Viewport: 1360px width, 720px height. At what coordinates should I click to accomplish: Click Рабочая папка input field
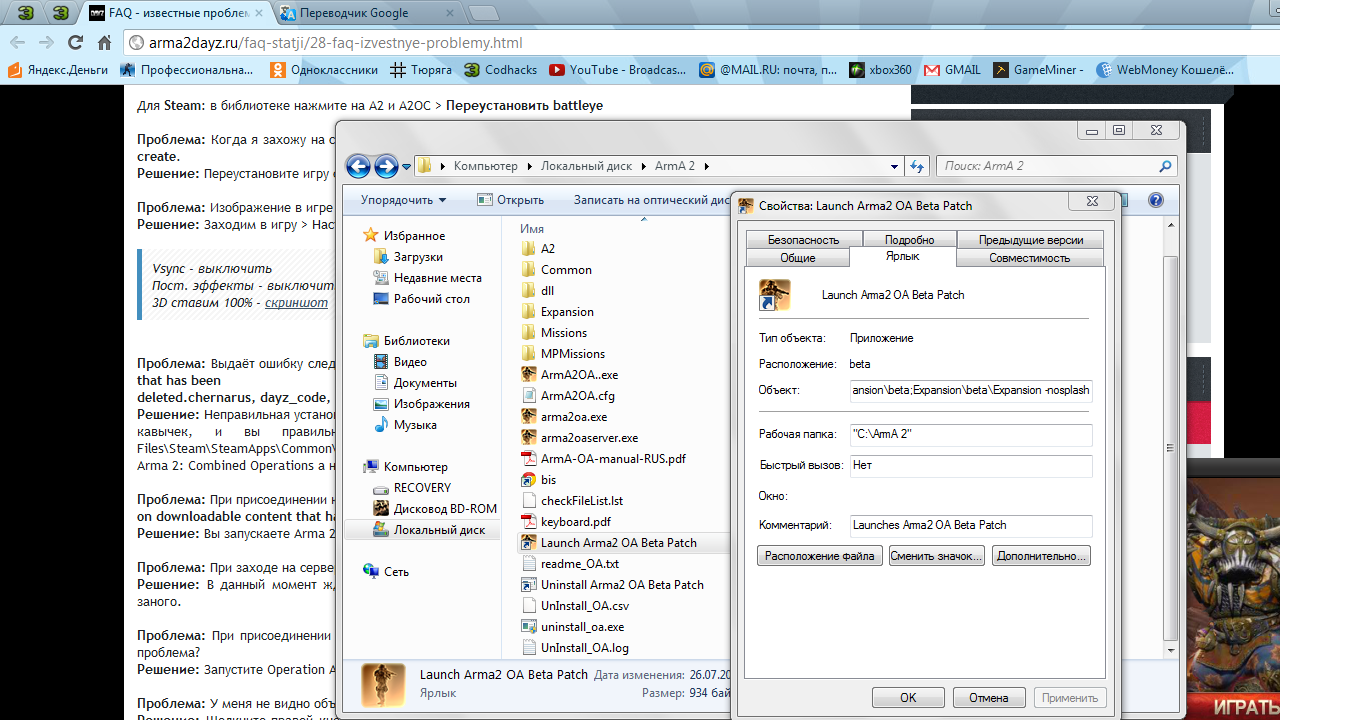[x=970, y=435]
